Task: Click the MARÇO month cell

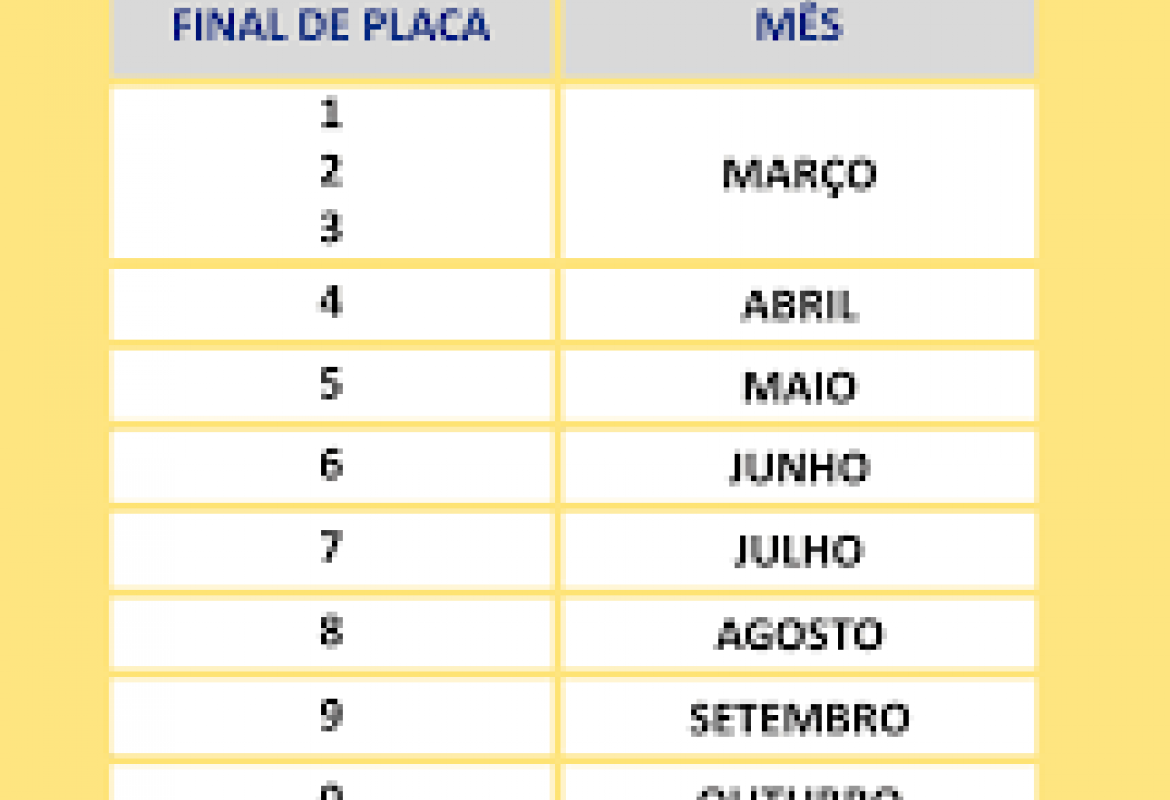Action: pos(799,174)
